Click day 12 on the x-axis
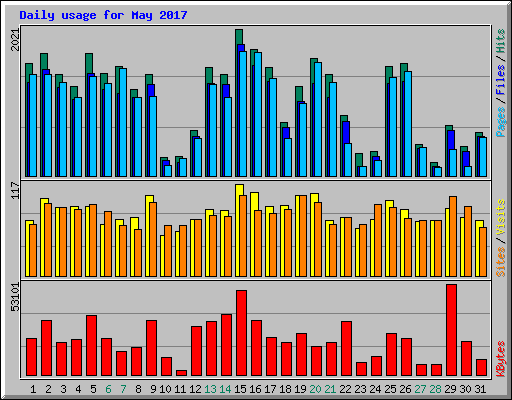Screen dimensions: 512x400 point(195,389)
